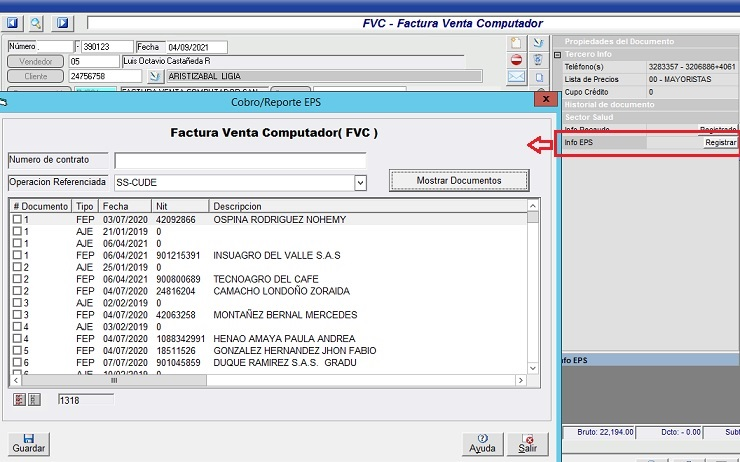Click the envelope email icon
The image size is (740, 462).
pos(516,77)
